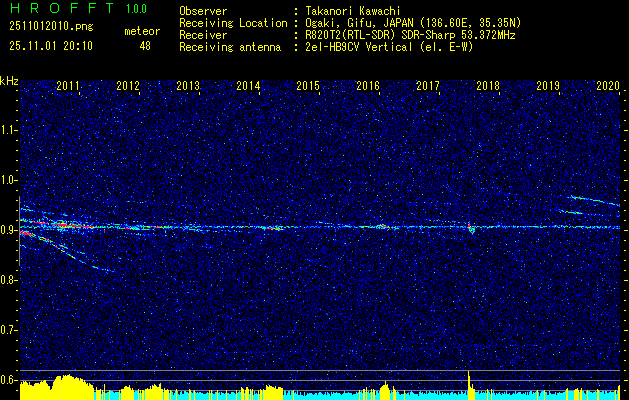
Task: Click the 0.8 kHz axis label
Action: 9,280
